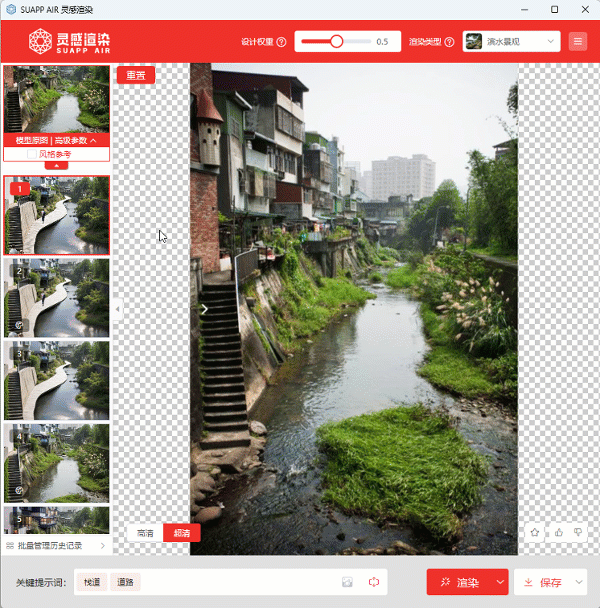This screenshot has height=608, width=600.
Task: Adjust the 设计权重 slider handle
Action: [337, 42]
